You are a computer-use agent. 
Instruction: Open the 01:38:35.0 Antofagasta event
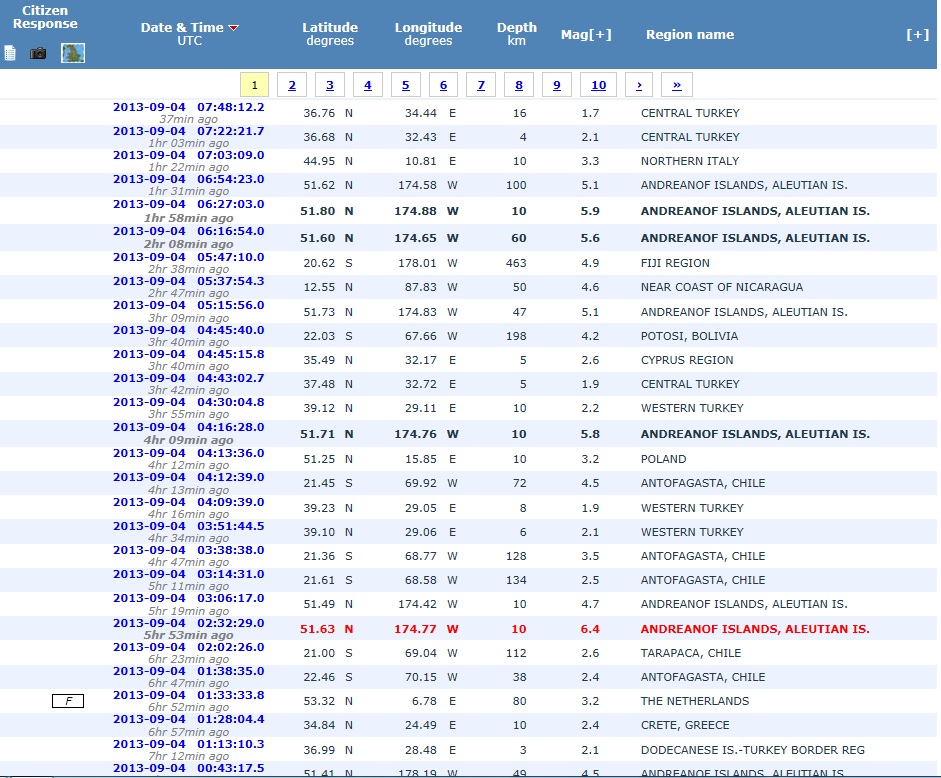coord(188,671)
